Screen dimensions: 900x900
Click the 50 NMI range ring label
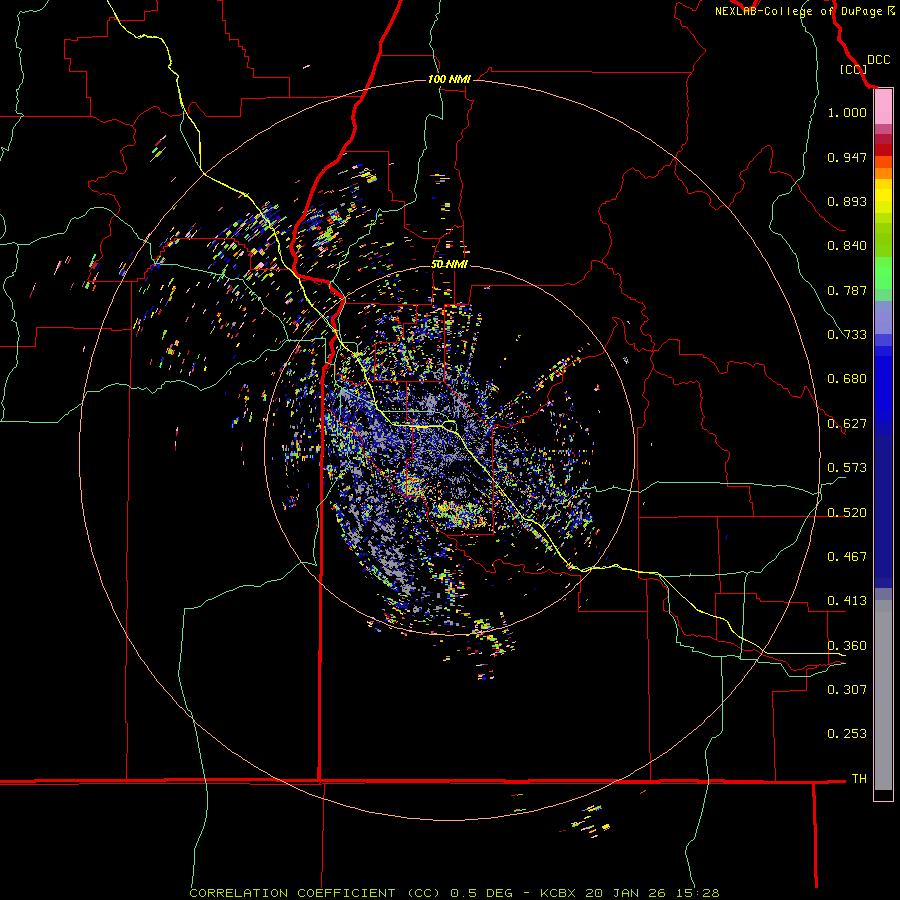tap(449, 264)
